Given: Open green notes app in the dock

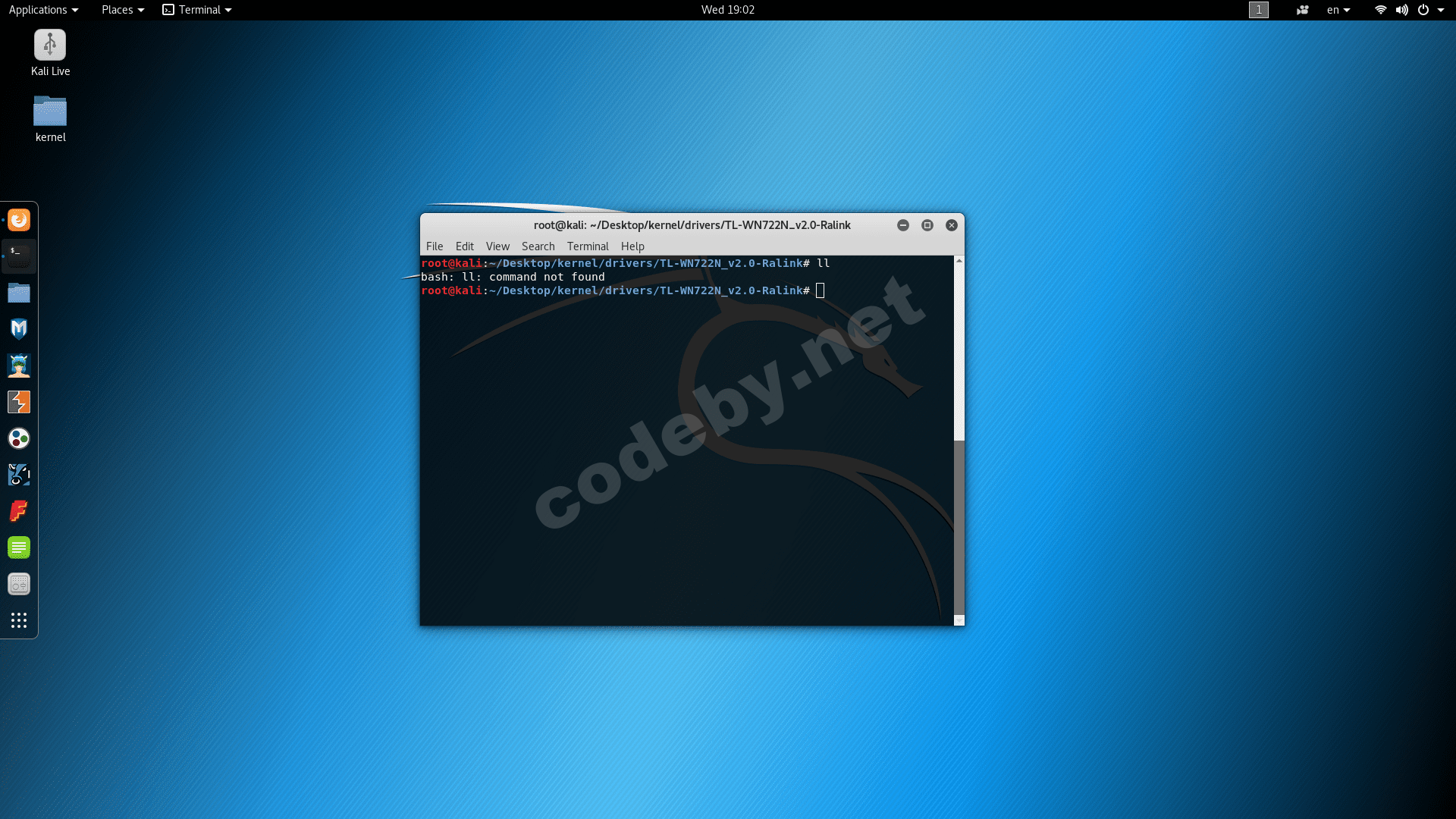Looking at the screenshot, I should (19, 548).
